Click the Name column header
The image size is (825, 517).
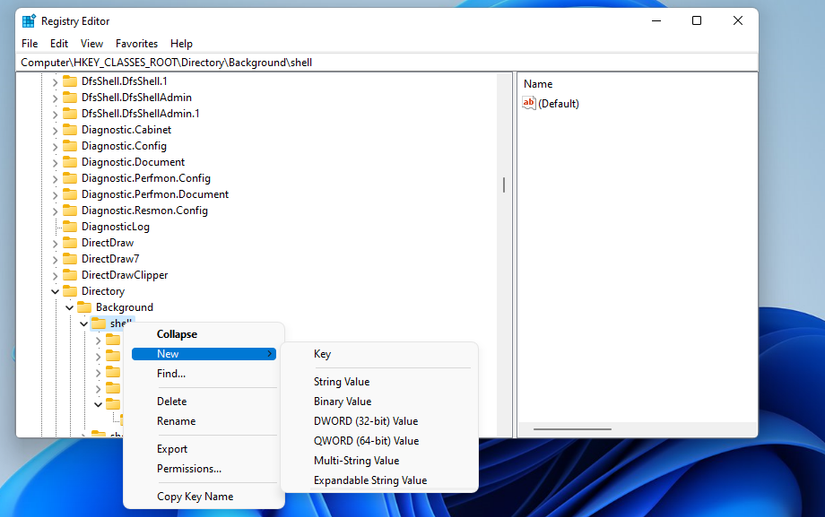(x=538, y=84)
